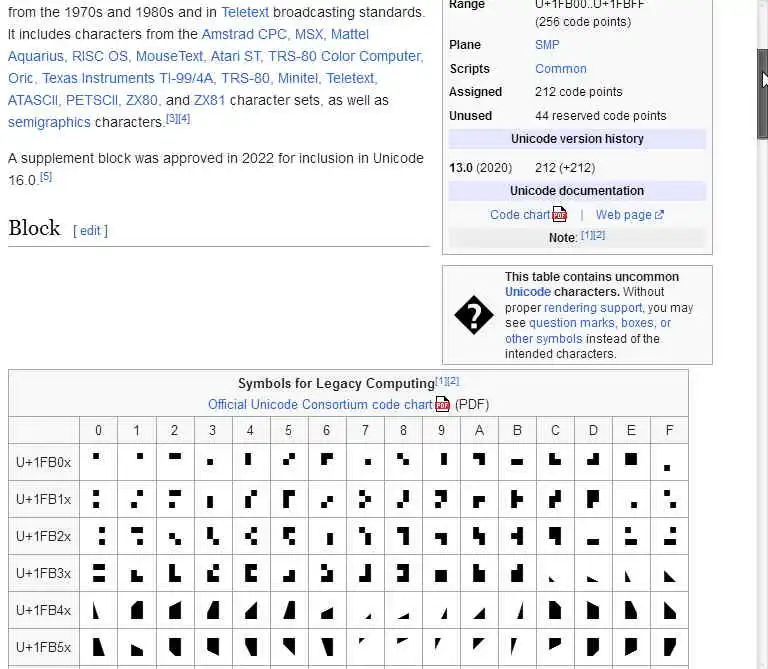This screenshot has width=768, height=669.
Task: Click glyph in row U+1FB2x column C
Action: coord(555,536)
